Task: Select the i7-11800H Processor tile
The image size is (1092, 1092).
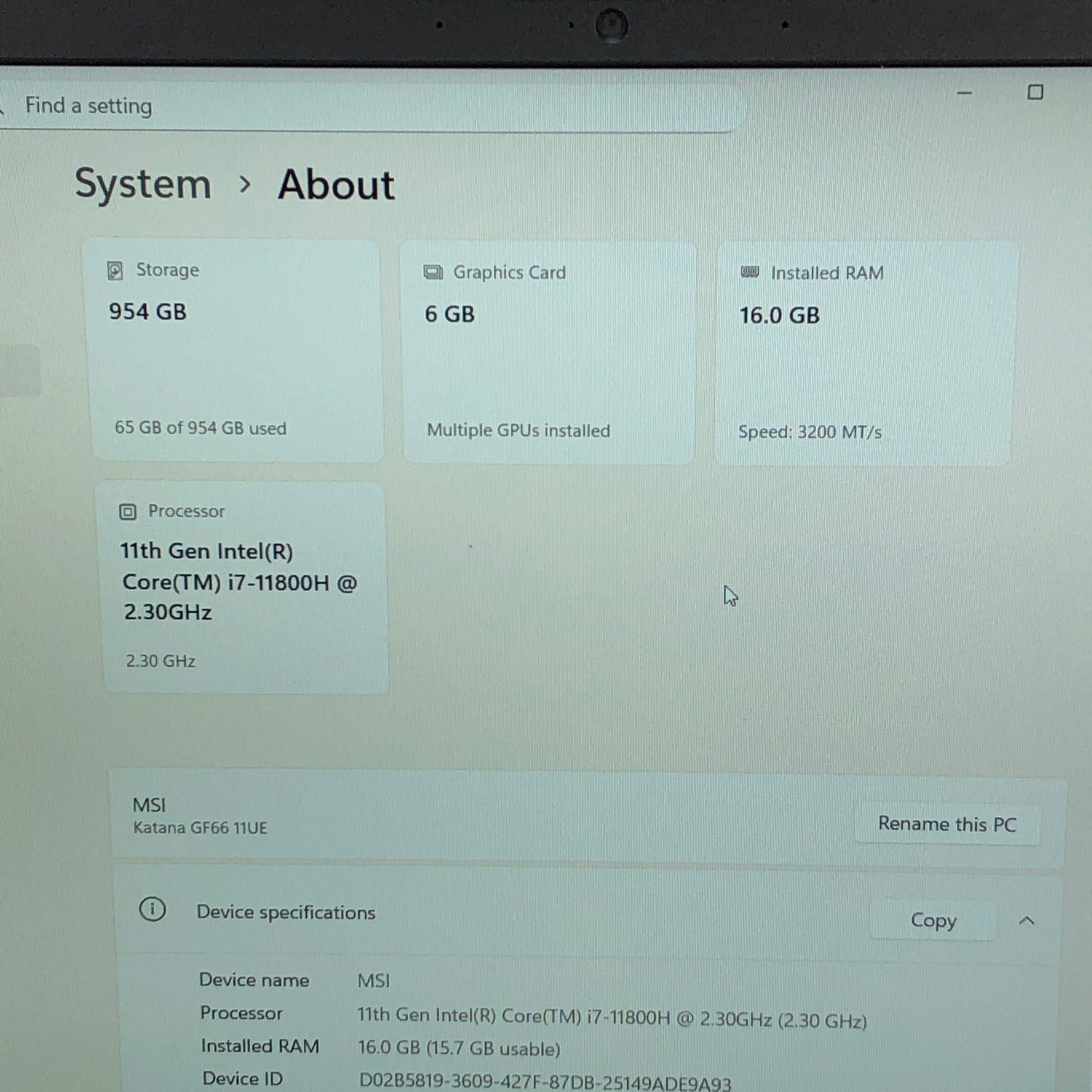Action: (243, 588)
